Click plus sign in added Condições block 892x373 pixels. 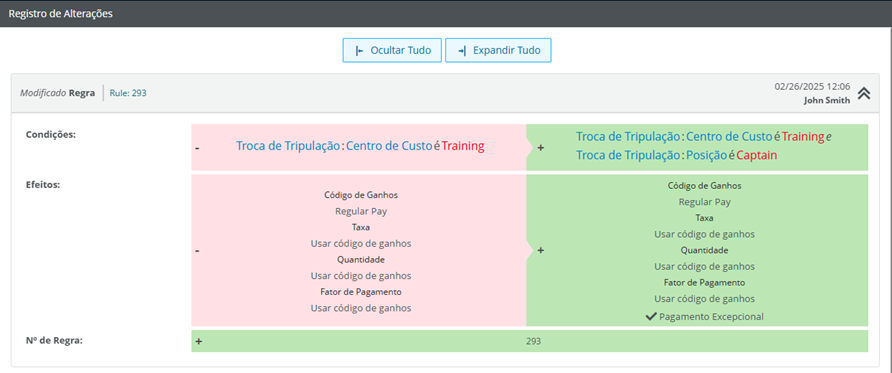coord(540,147)
